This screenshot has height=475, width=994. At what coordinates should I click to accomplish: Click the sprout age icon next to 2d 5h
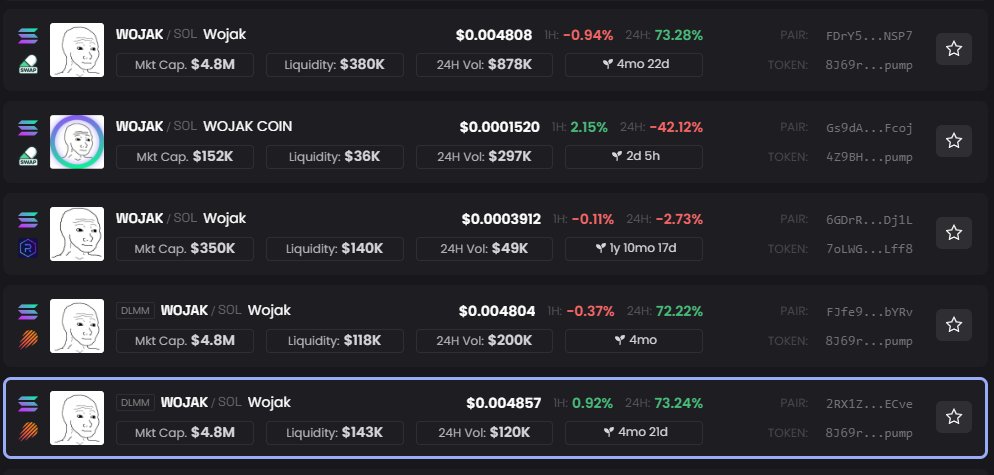coord(619,157)
